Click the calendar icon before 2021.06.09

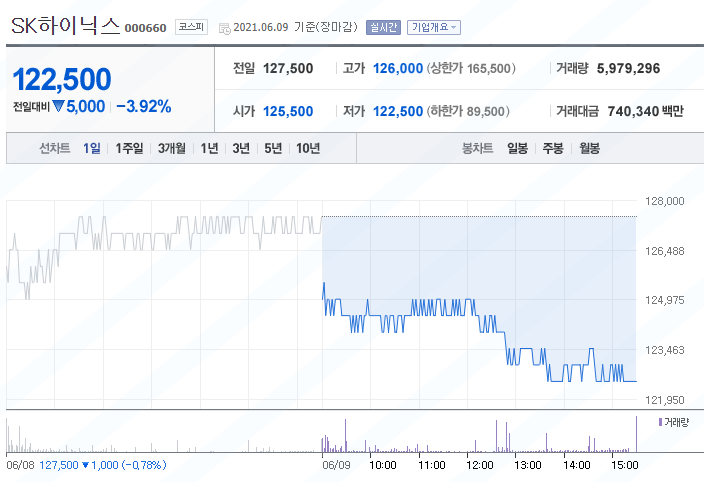[x=224, y=28]
